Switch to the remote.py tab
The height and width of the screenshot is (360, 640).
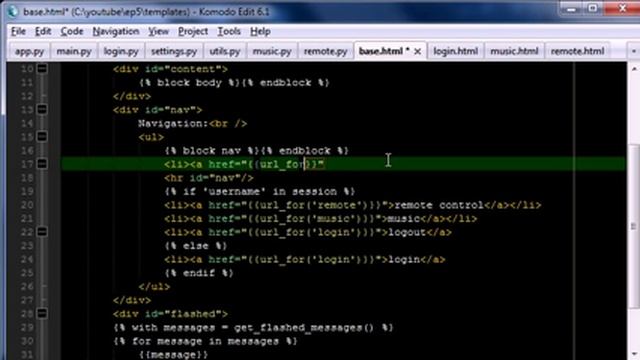click(325, 51)
